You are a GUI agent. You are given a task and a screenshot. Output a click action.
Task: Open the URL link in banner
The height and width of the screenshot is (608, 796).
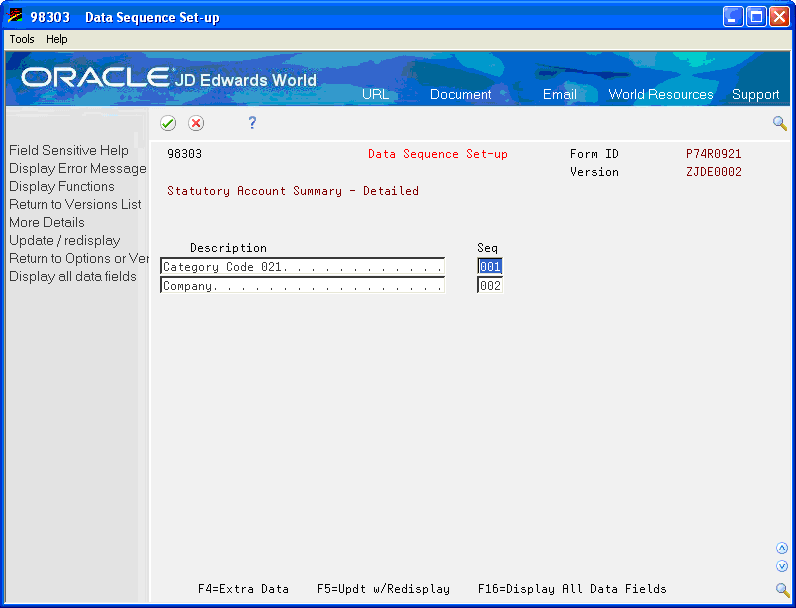click(x=375, y=94)
